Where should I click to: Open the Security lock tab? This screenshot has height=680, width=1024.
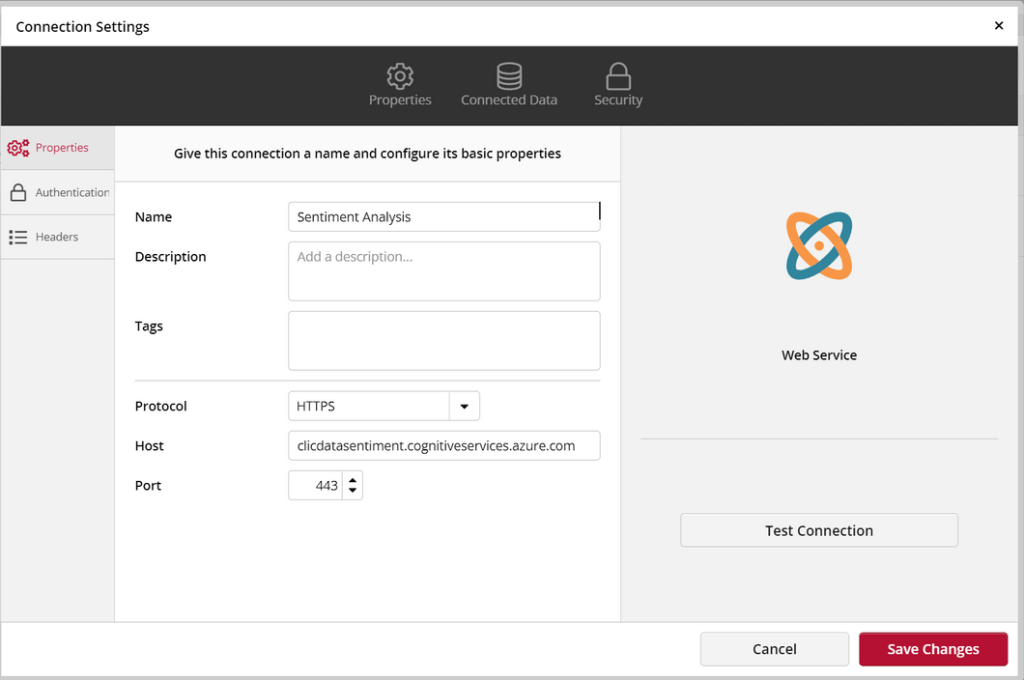click(x=618, y=85)
